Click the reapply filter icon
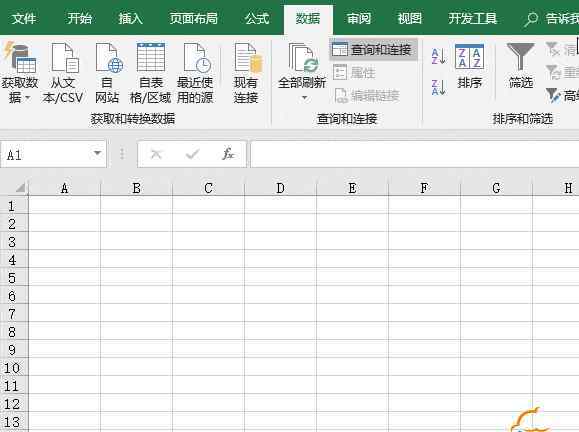Screen dimensions: 579x432 [553, 72]
